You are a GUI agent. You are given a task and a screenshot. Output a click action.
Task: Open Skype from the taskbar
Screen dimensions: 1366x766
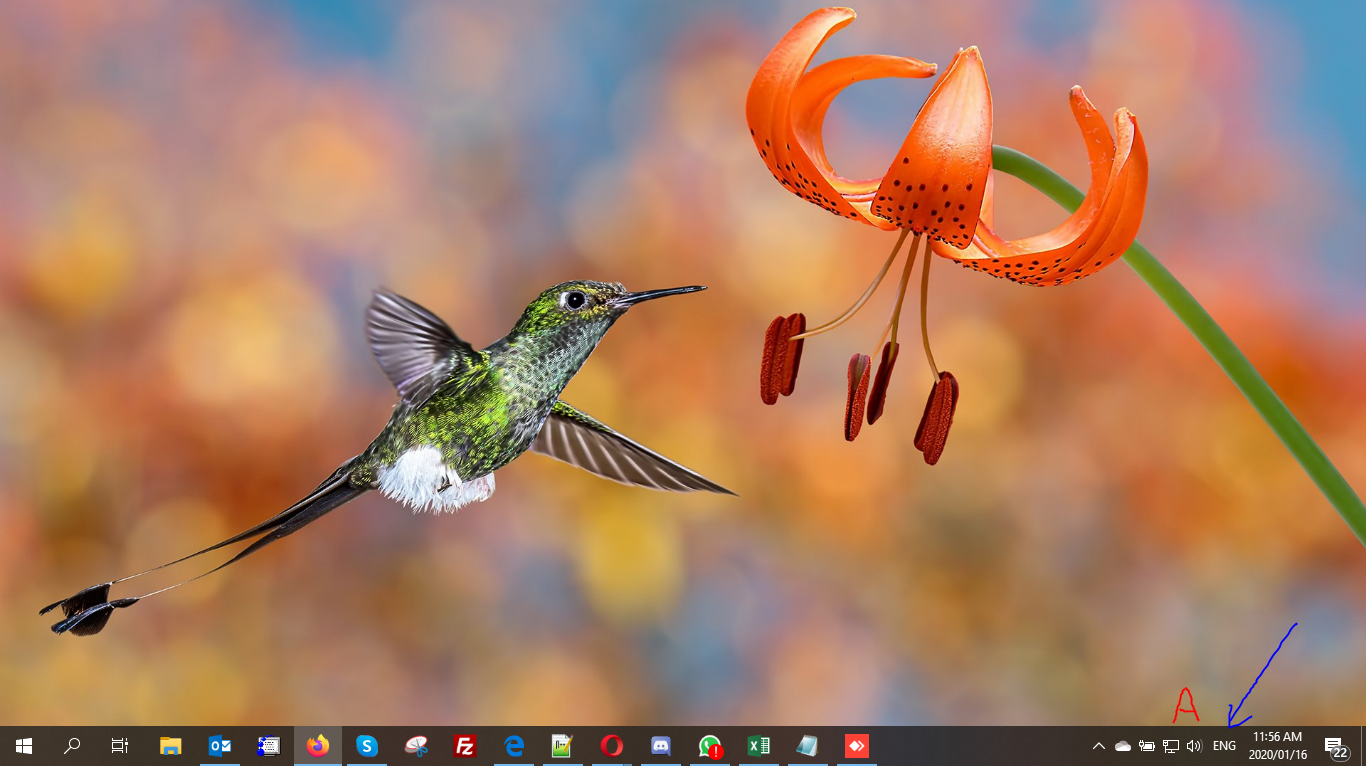click(367, 746)
